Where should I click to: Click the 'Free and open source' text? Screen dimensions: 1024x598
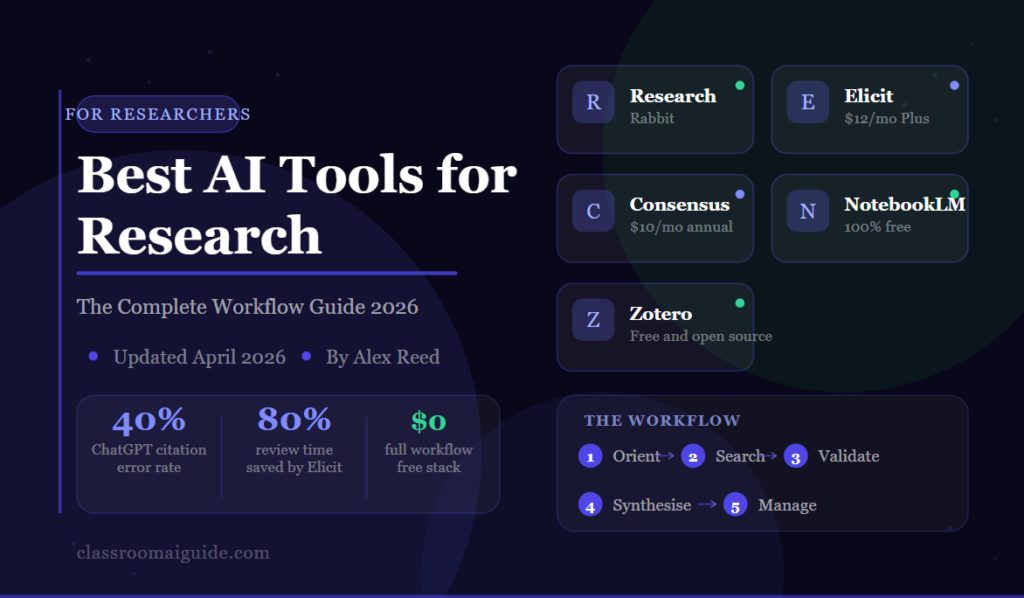click(701, 336)
